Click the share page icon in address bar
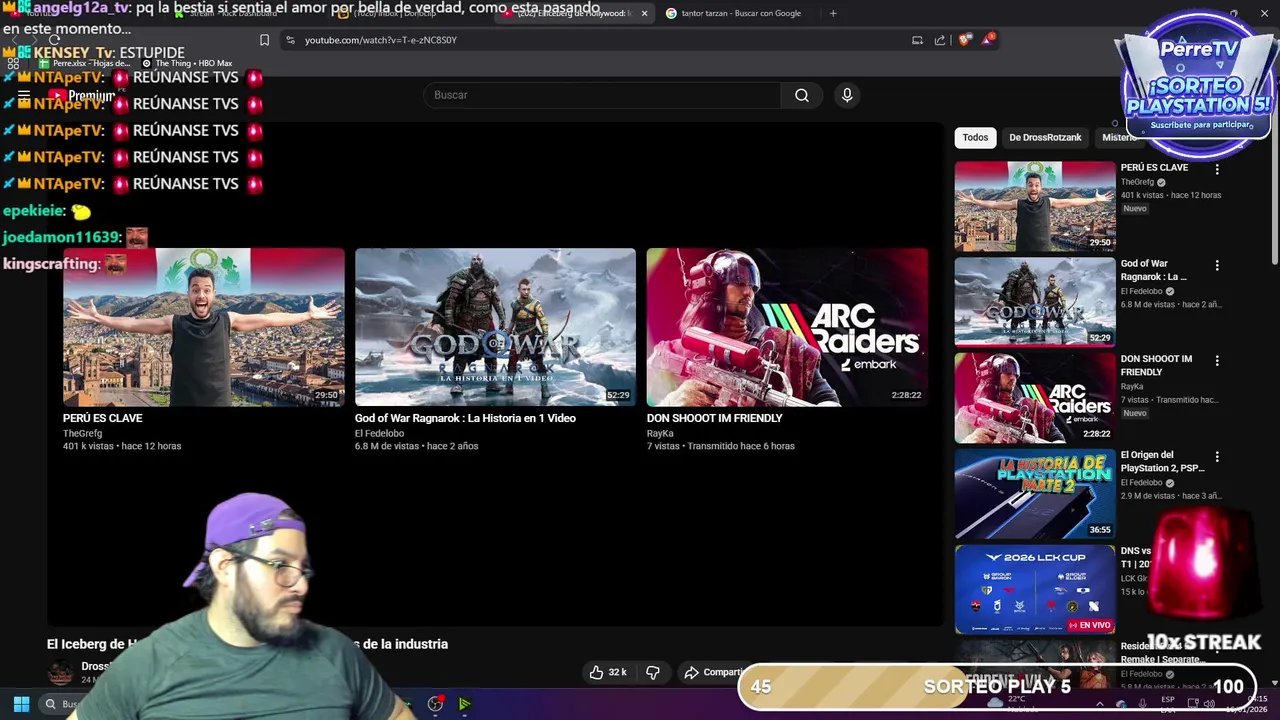The image size is (1280, 720). [x=940, y=40]
